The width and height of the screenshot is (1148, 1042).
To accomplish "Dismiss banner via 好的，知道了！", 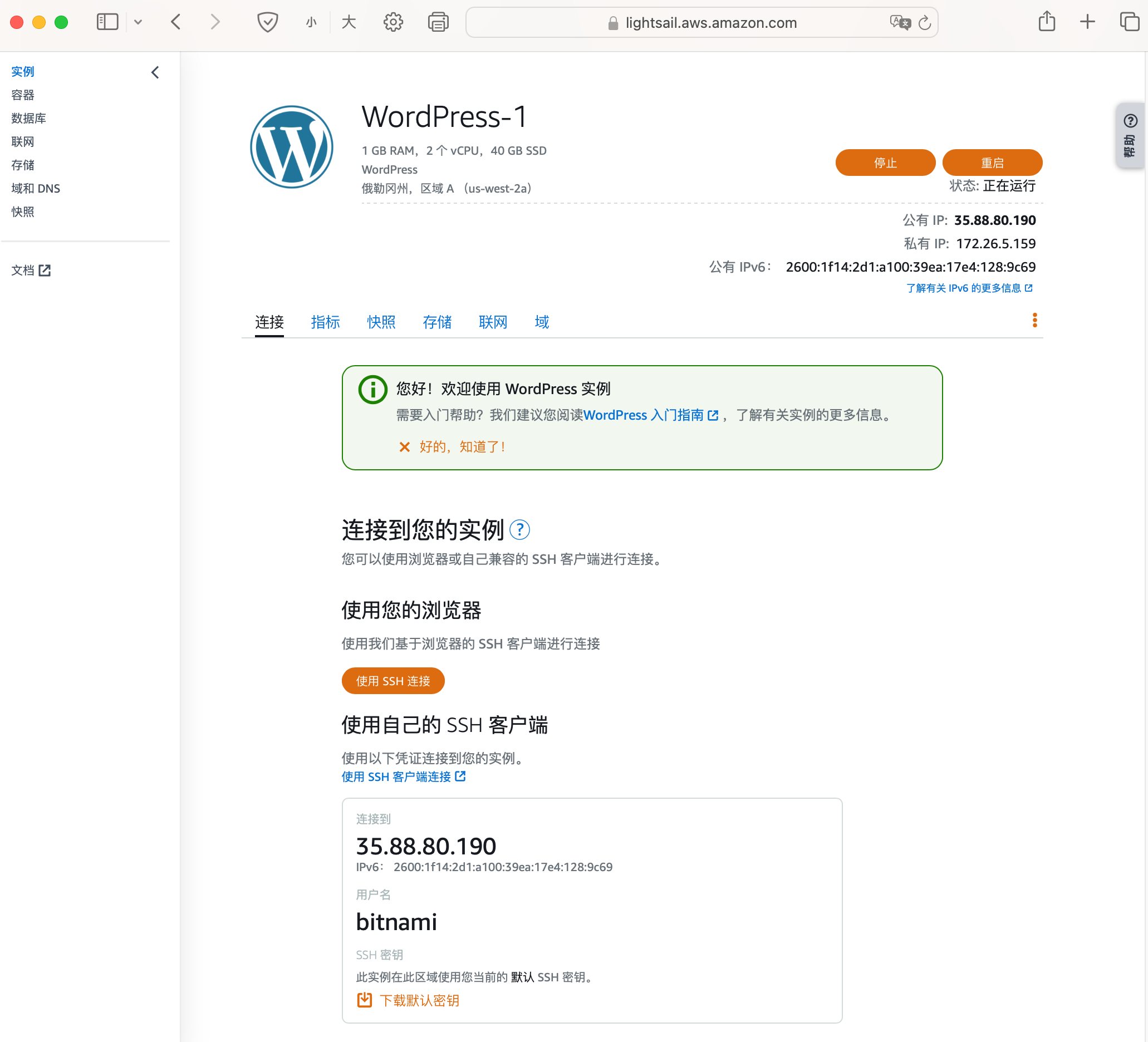I will (x=452, y=447).
